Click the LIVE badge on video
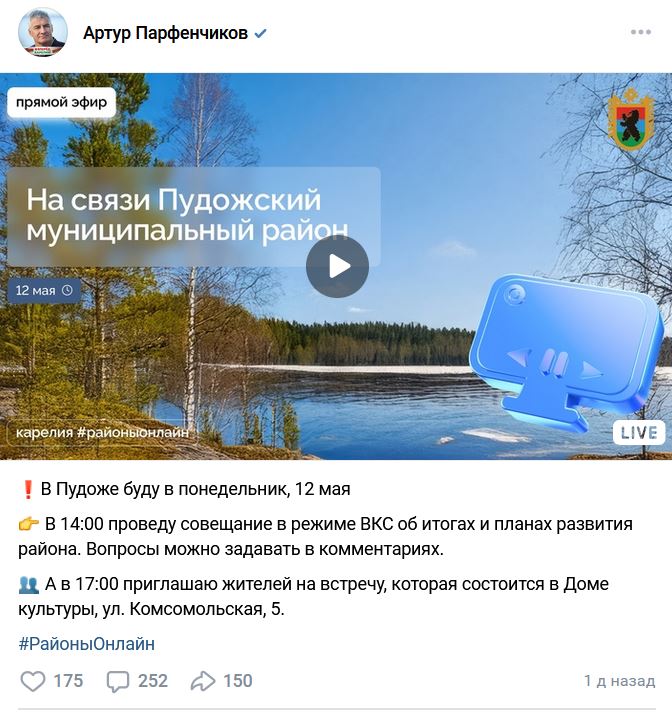The width and height of the screenshot is (672, 712). point(639,433)
